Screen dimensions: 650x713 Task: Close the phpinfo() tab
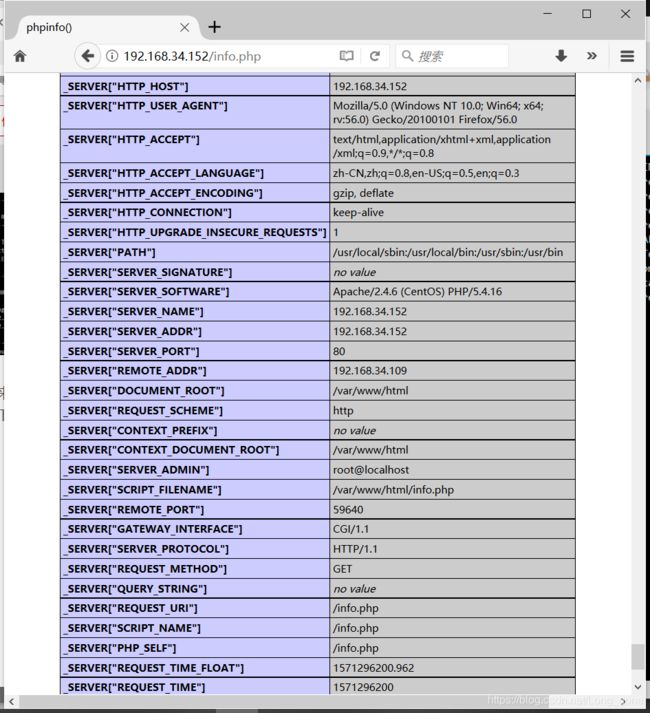coord(184,27)
